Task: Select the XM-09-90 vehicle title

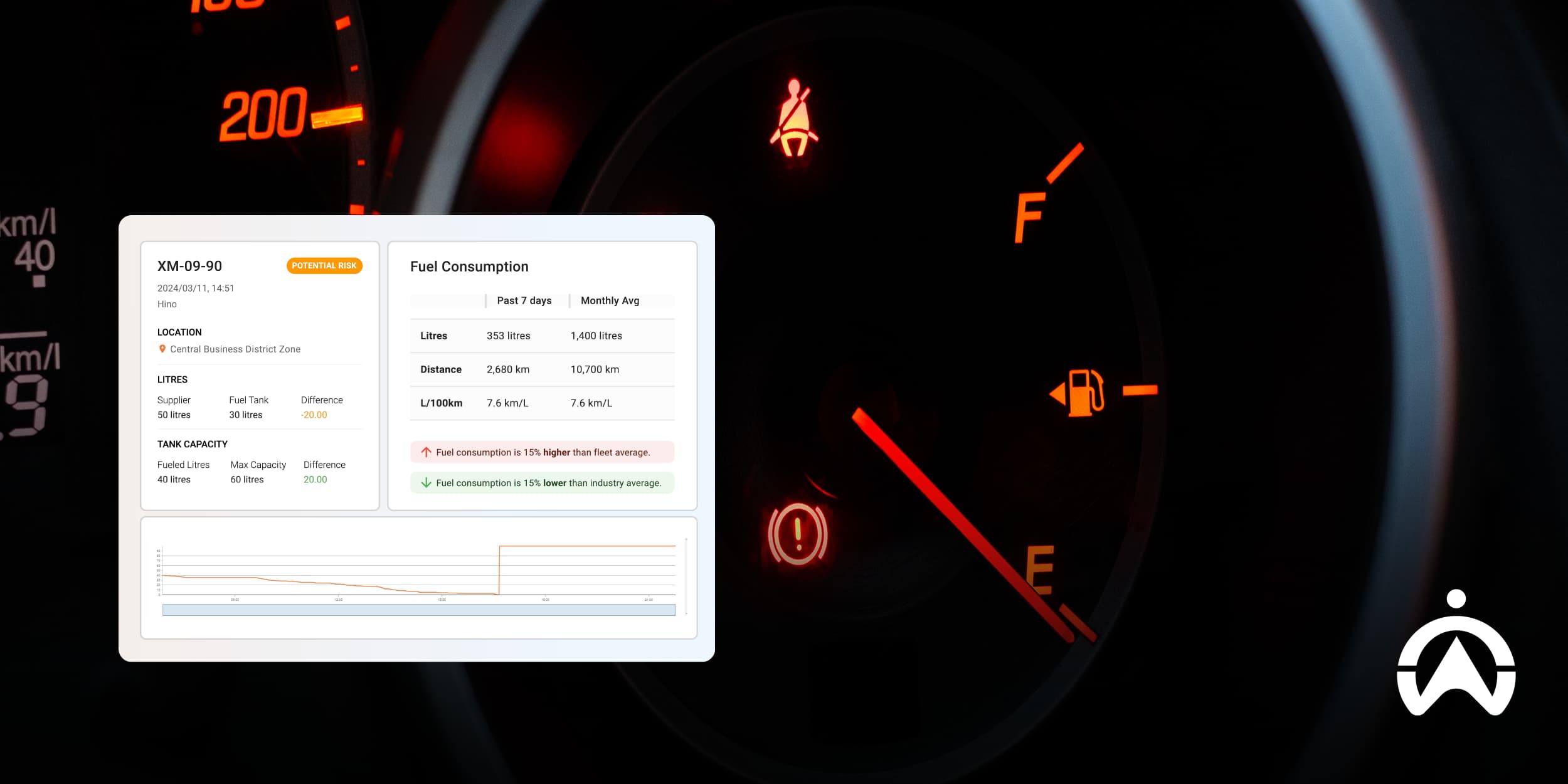Action: pos(189,265)
